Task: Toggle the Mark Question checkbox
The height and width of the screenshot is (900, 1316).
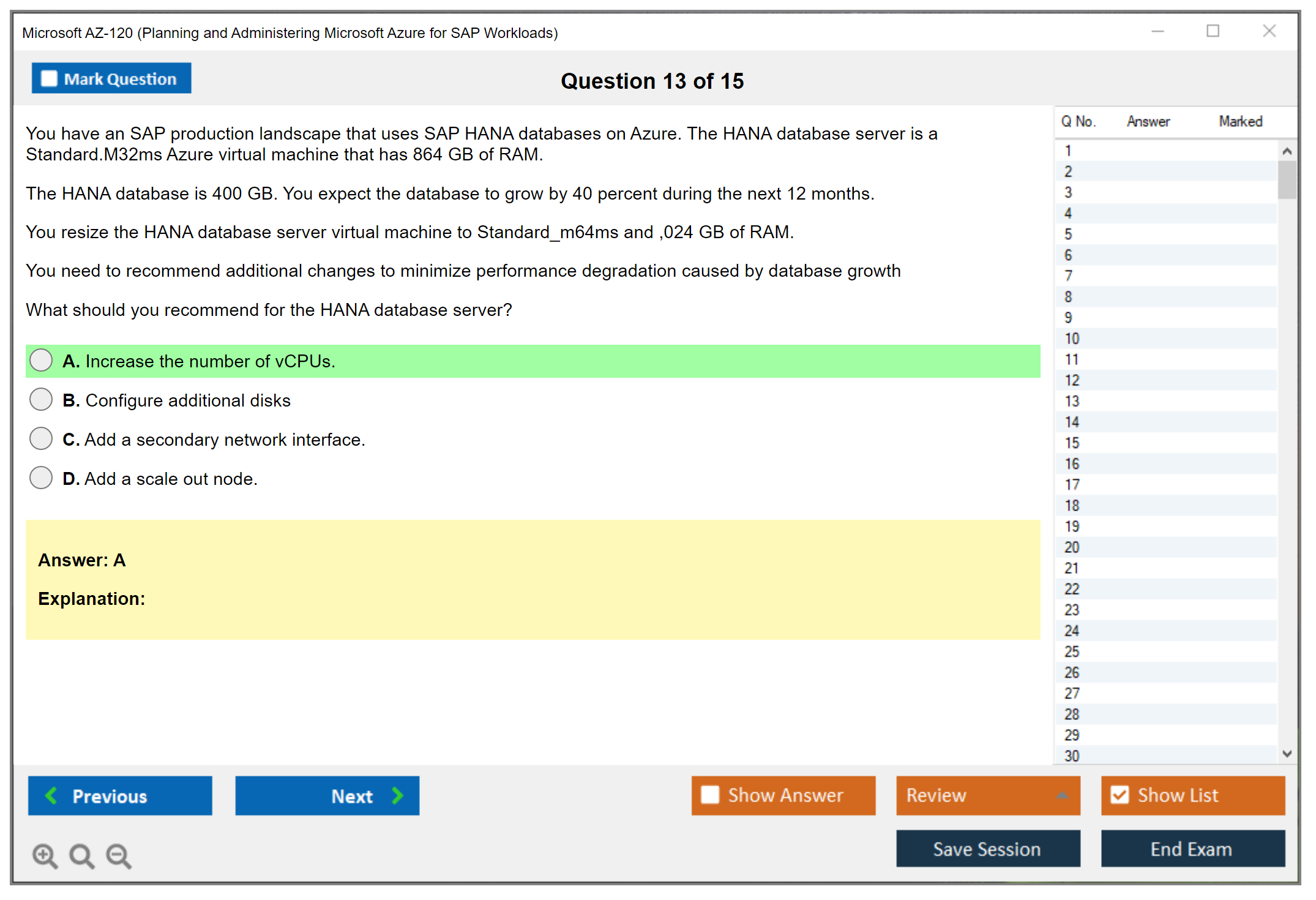Action: coord(49,78)
